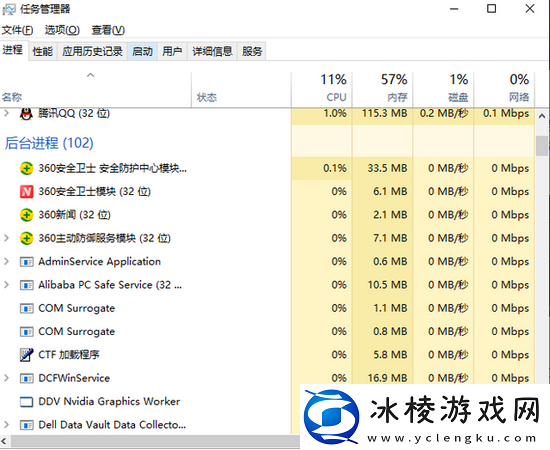Sort processes by the 网络 column

tap(504, 89)
